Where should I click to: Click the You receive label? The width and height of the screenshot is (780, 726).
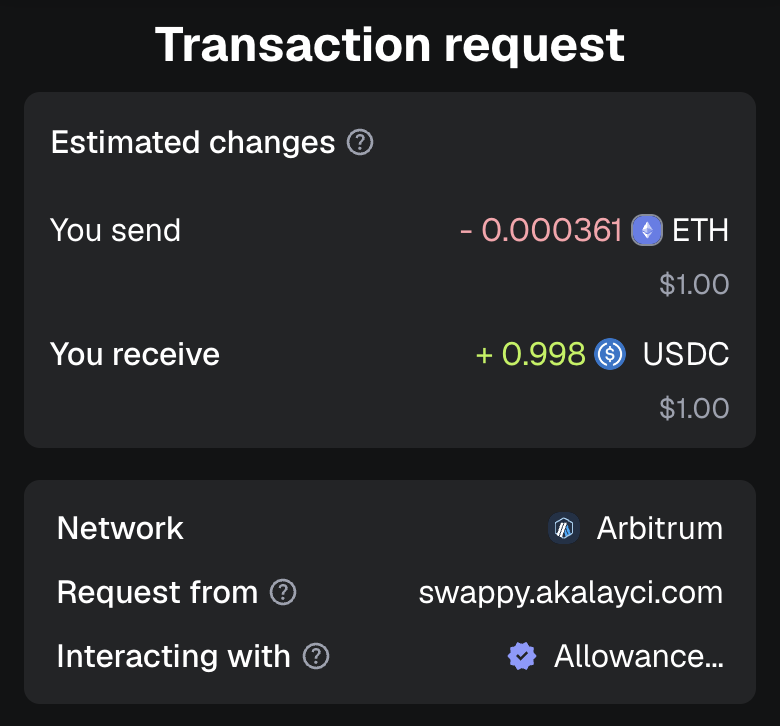click(x=135, y=354)
